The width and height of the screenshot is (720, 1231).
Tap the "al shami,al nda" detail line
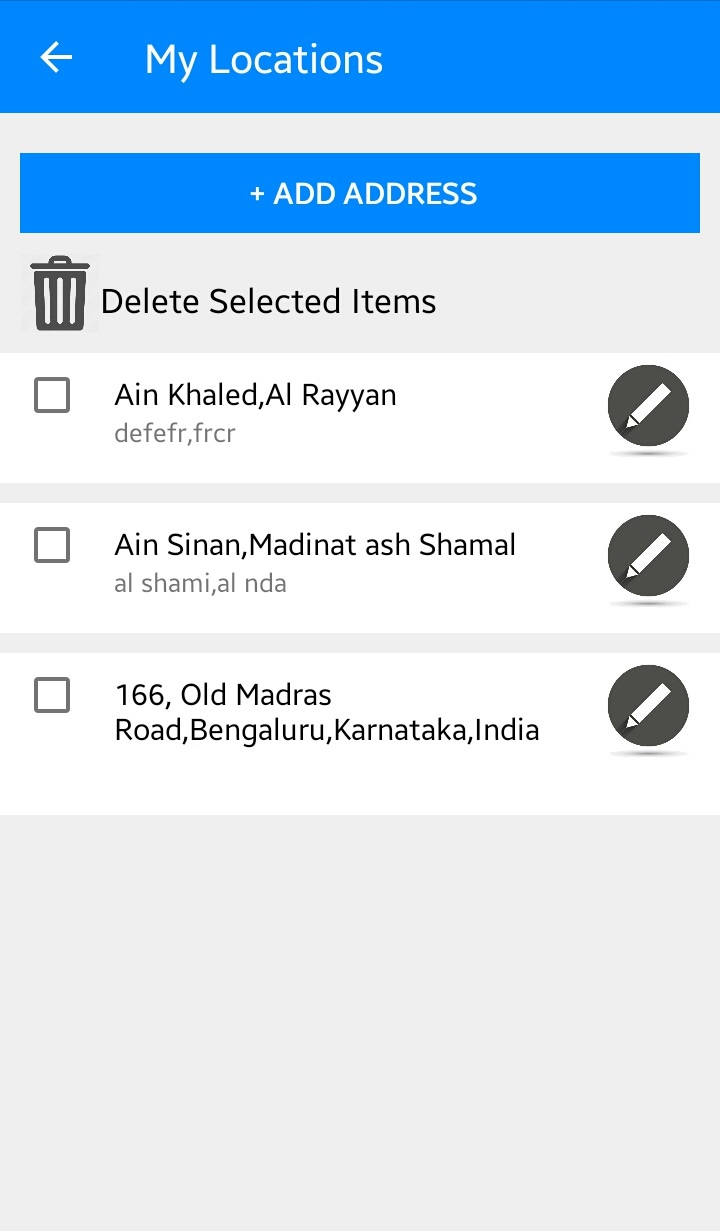click(x=200, y=583)
